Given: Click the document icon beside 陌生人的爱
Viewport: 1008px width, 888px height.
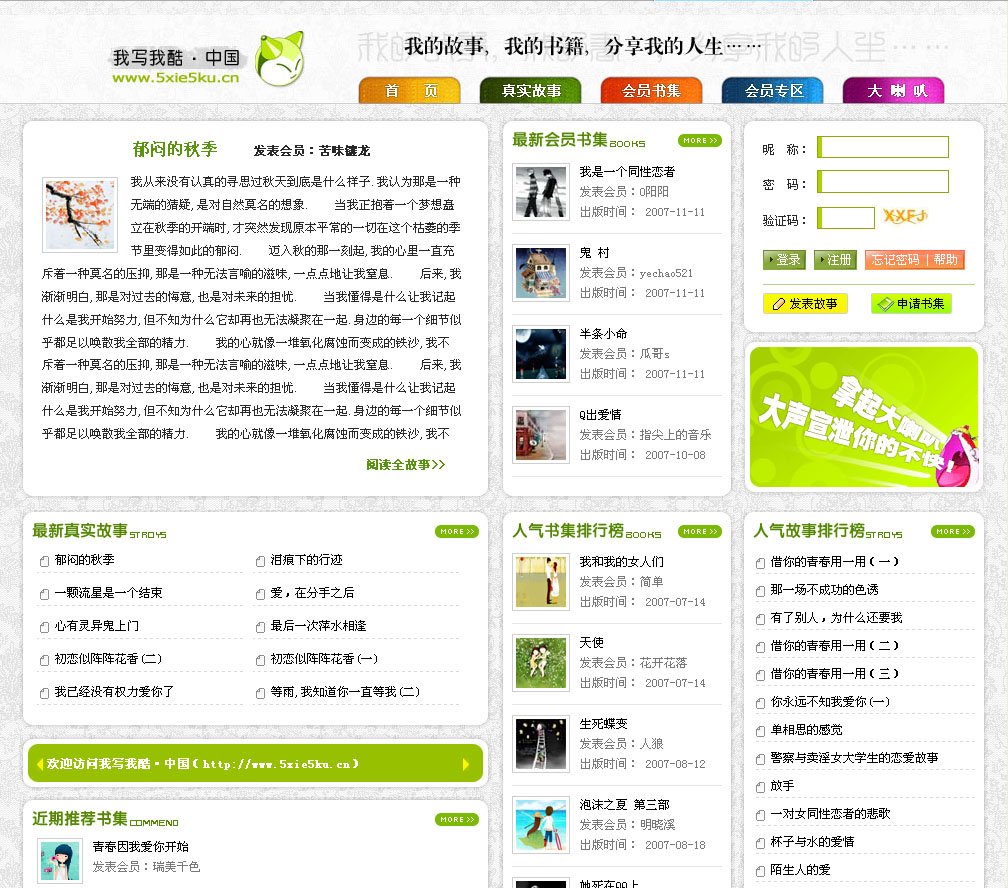Looking at the screenshot, I should coord(760,871).
